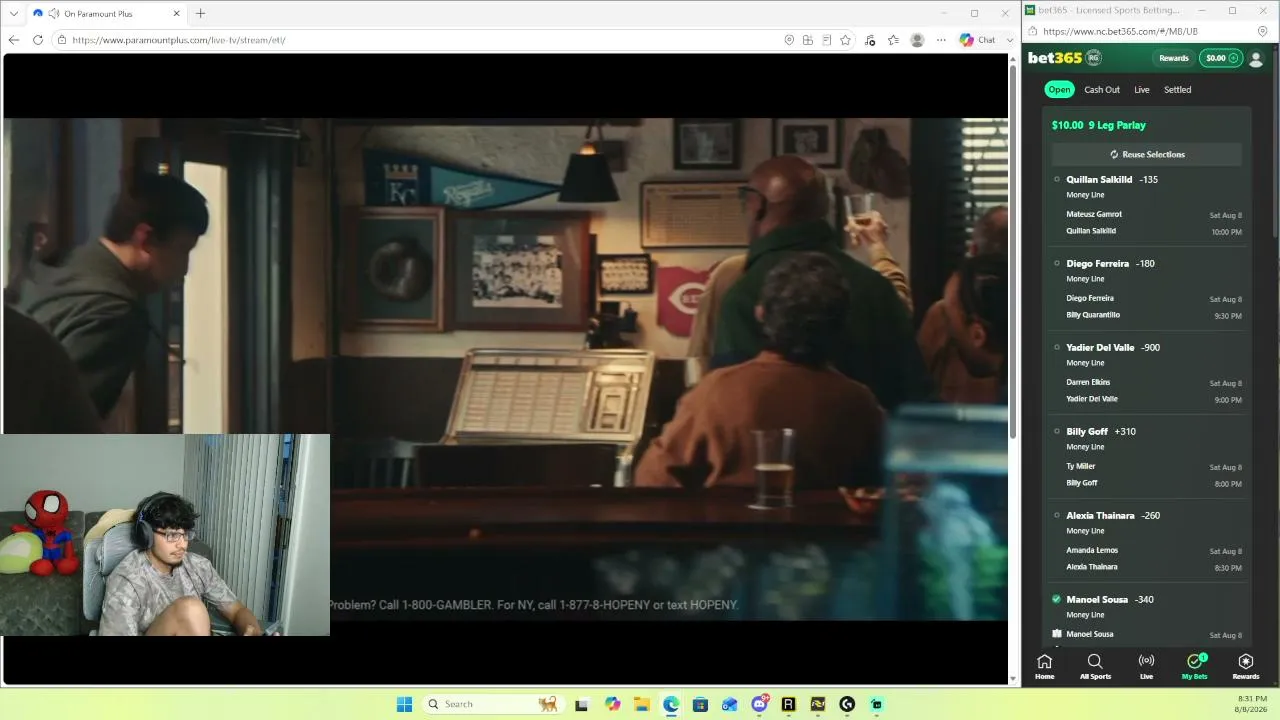Open a new browser tab with the plus button
Image resolution: width=1280 pixels, height=720 pixels.
(x=201, y=14)
